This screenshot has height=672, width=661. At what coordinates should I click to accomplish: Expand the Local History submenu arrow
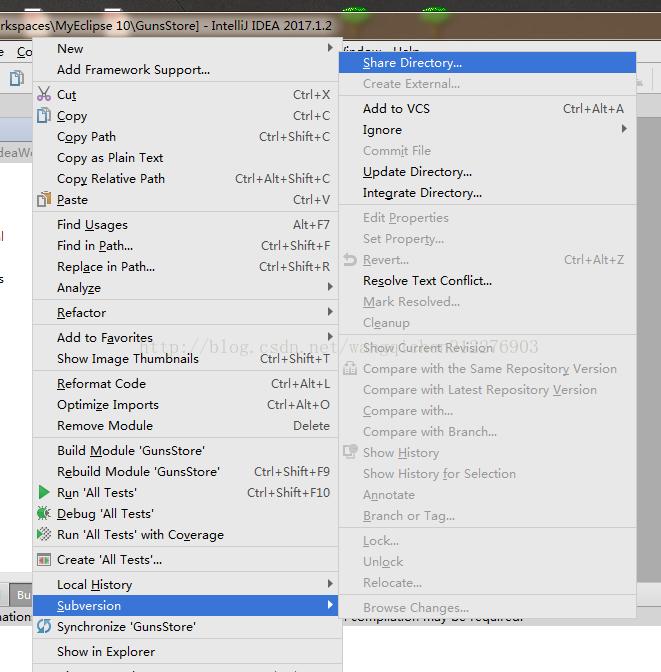click(330, 583)
